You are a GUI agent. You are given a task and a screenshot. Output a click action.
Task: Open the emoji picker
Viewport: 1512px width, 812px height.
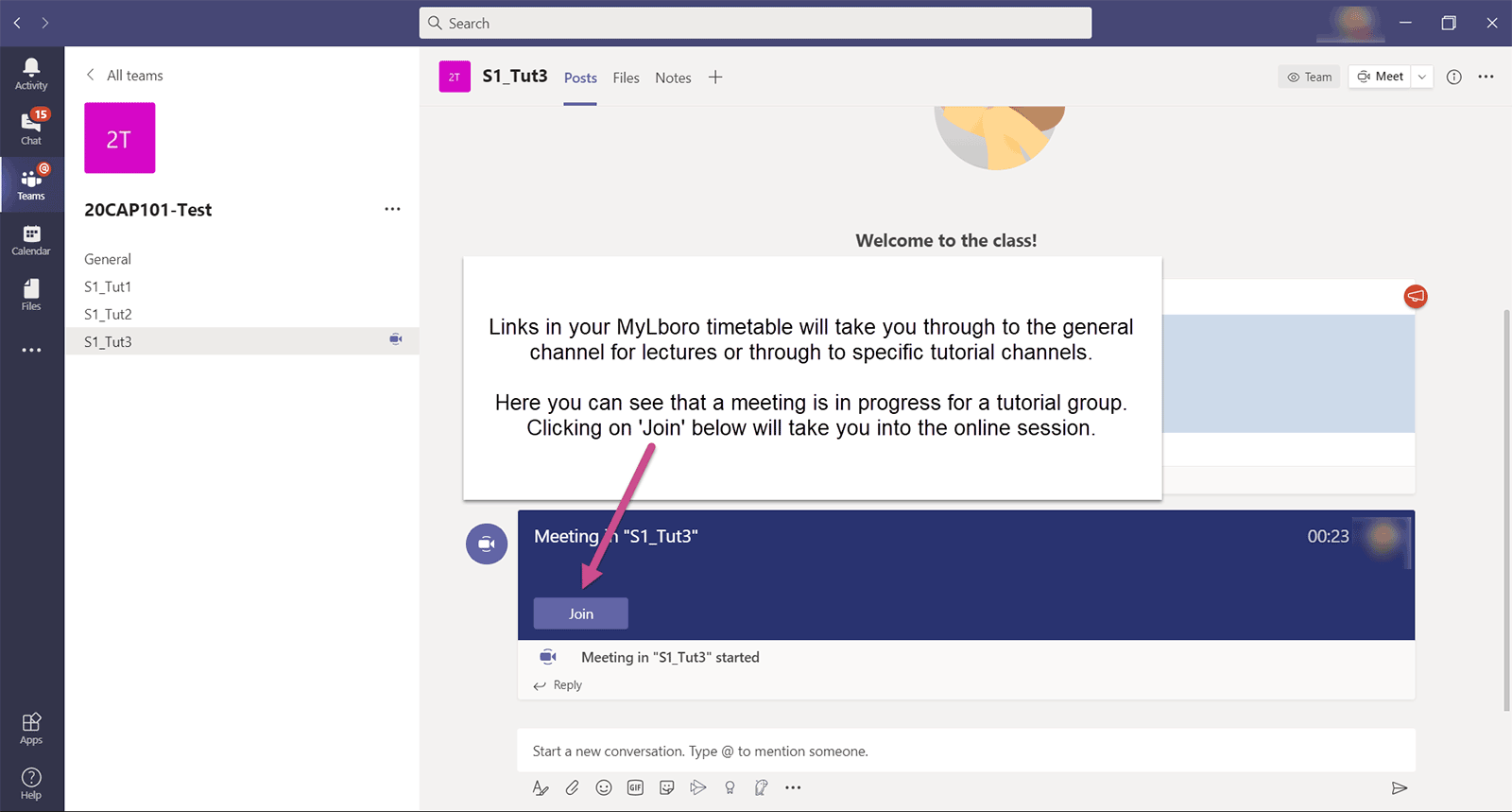[x=604, y=787]
